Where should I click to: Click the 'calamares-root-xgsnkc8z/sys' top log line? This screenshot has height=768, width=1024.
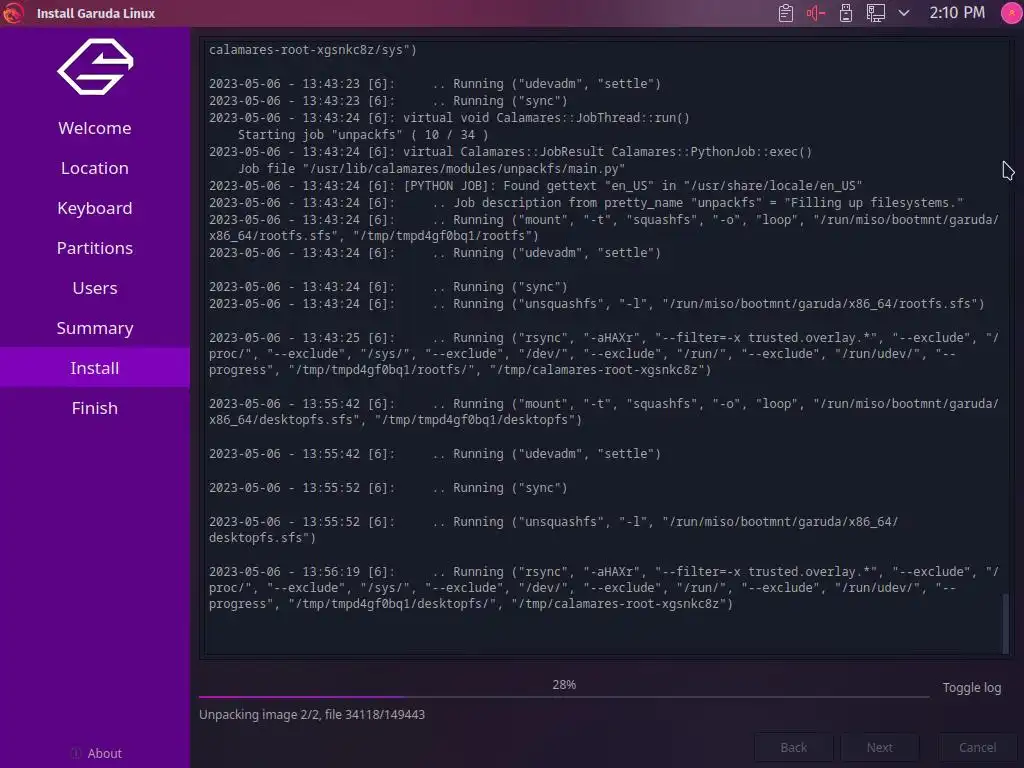click(313, 50)
